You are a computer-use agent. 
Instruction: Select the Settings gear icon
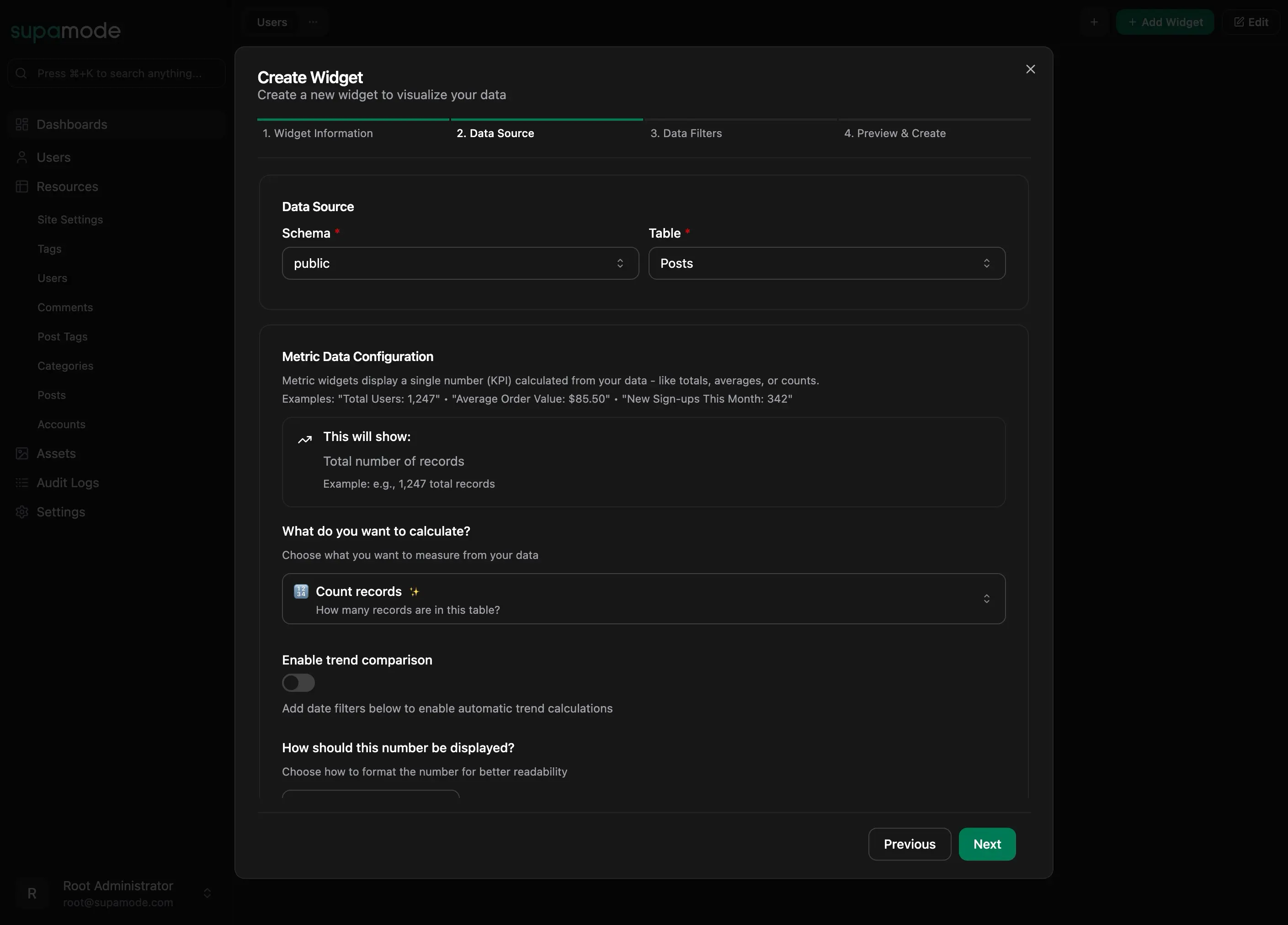[x=21, y=511]
